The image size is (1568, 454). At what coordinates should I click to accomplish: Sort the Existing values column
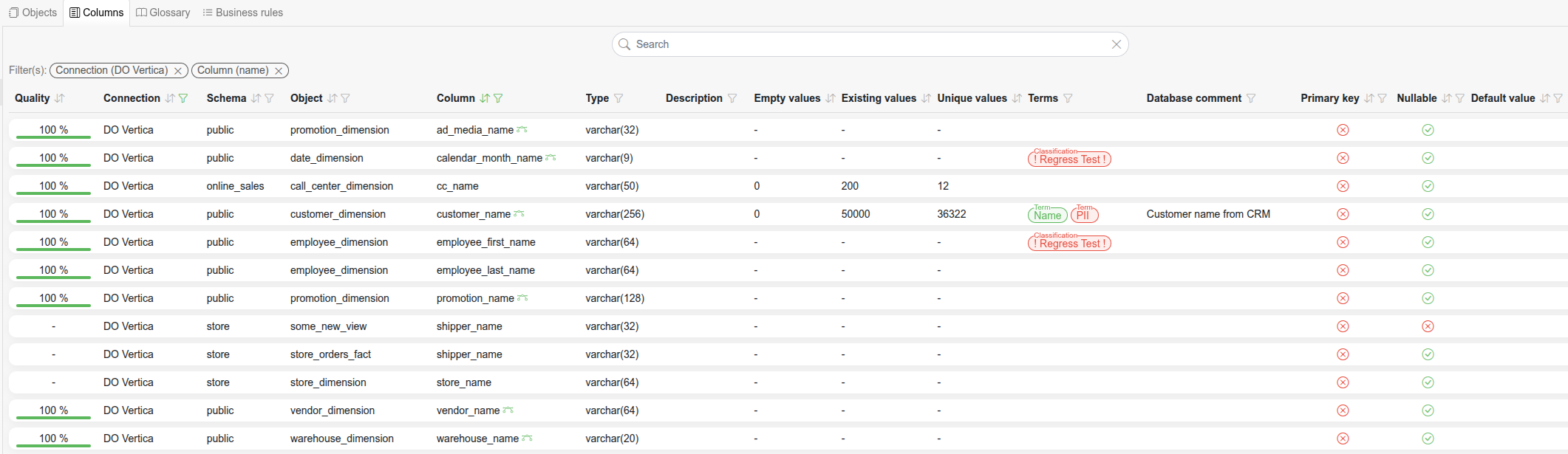click(926, 98)
